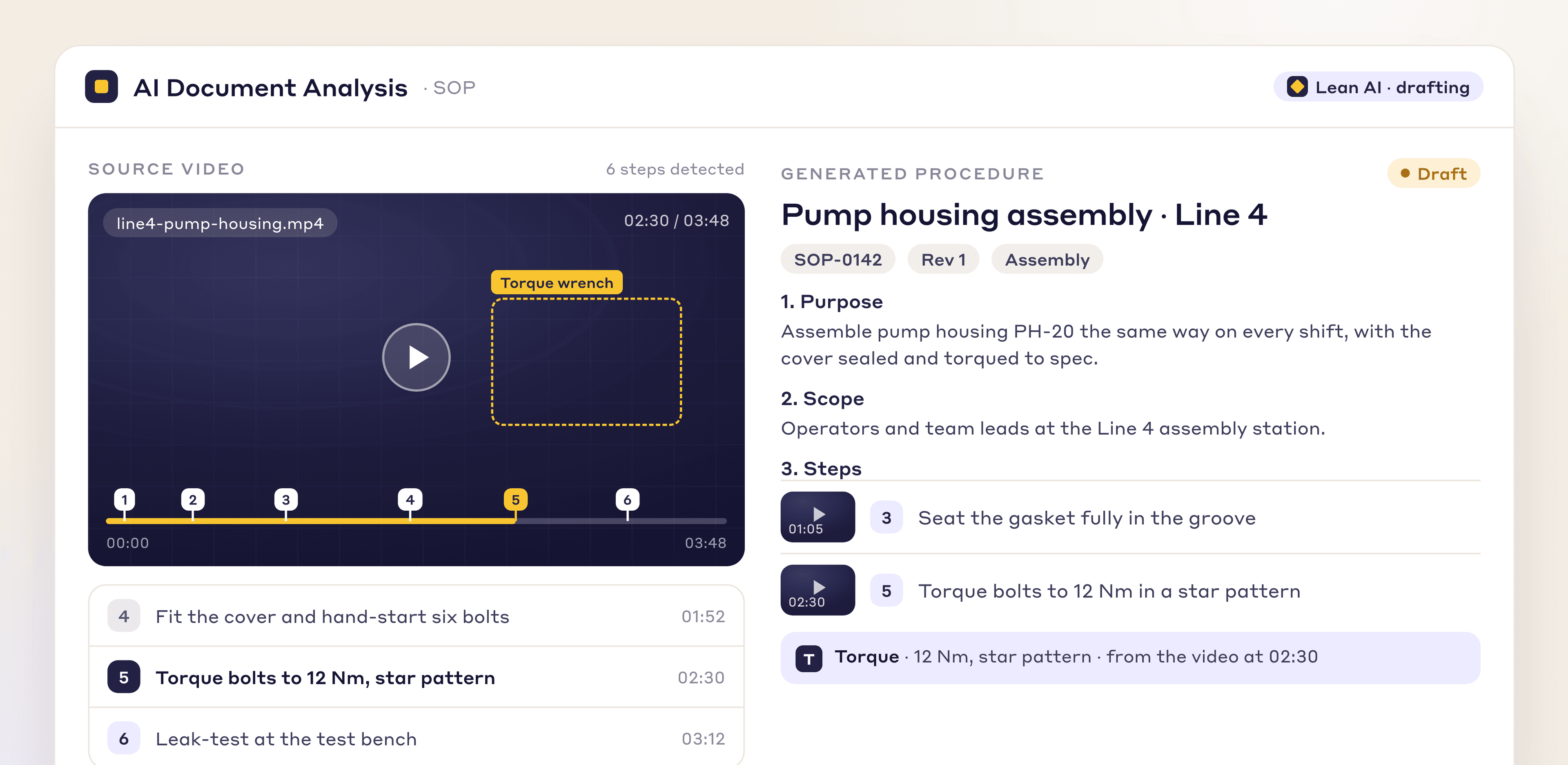The image size is (1568, 765).
Task: Click the number 6 badge in step list
Action: pos(124,738)
